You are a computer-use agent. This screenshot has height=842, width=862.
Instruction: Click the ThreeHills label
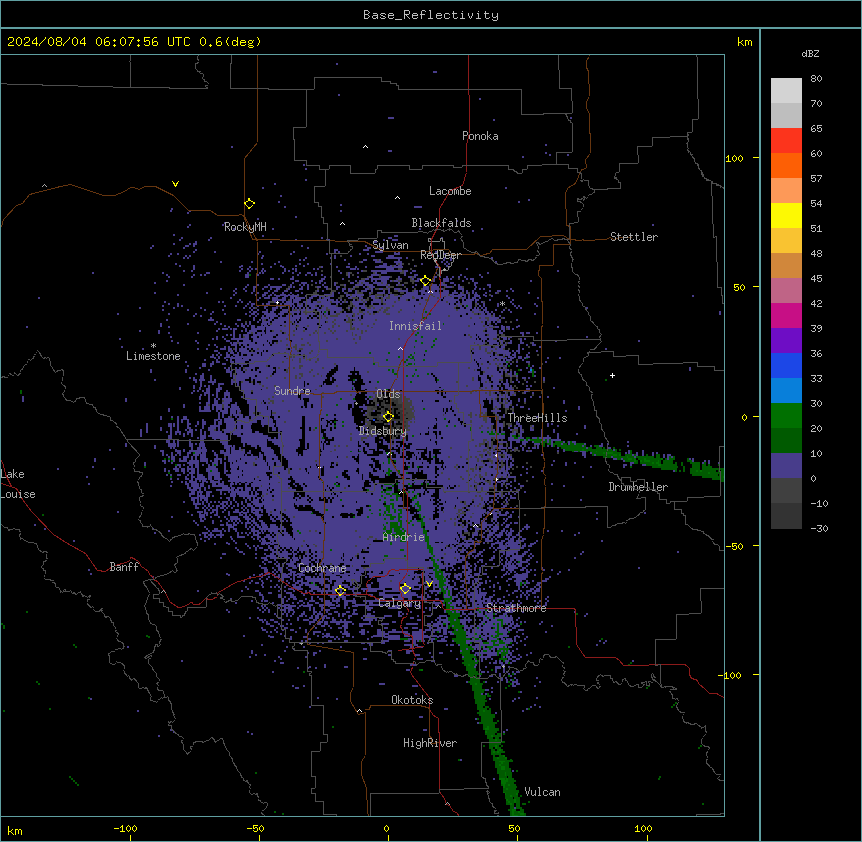pos(537,418)
